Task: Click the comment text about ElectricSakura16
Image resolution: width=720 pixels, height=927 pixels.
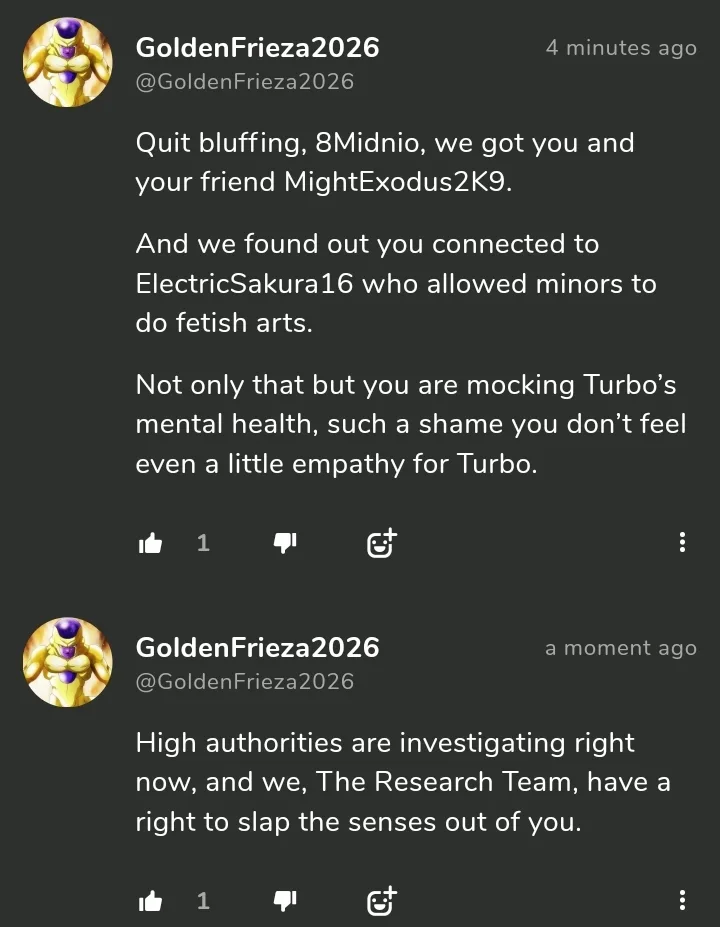Action: [x=395, y=284]
